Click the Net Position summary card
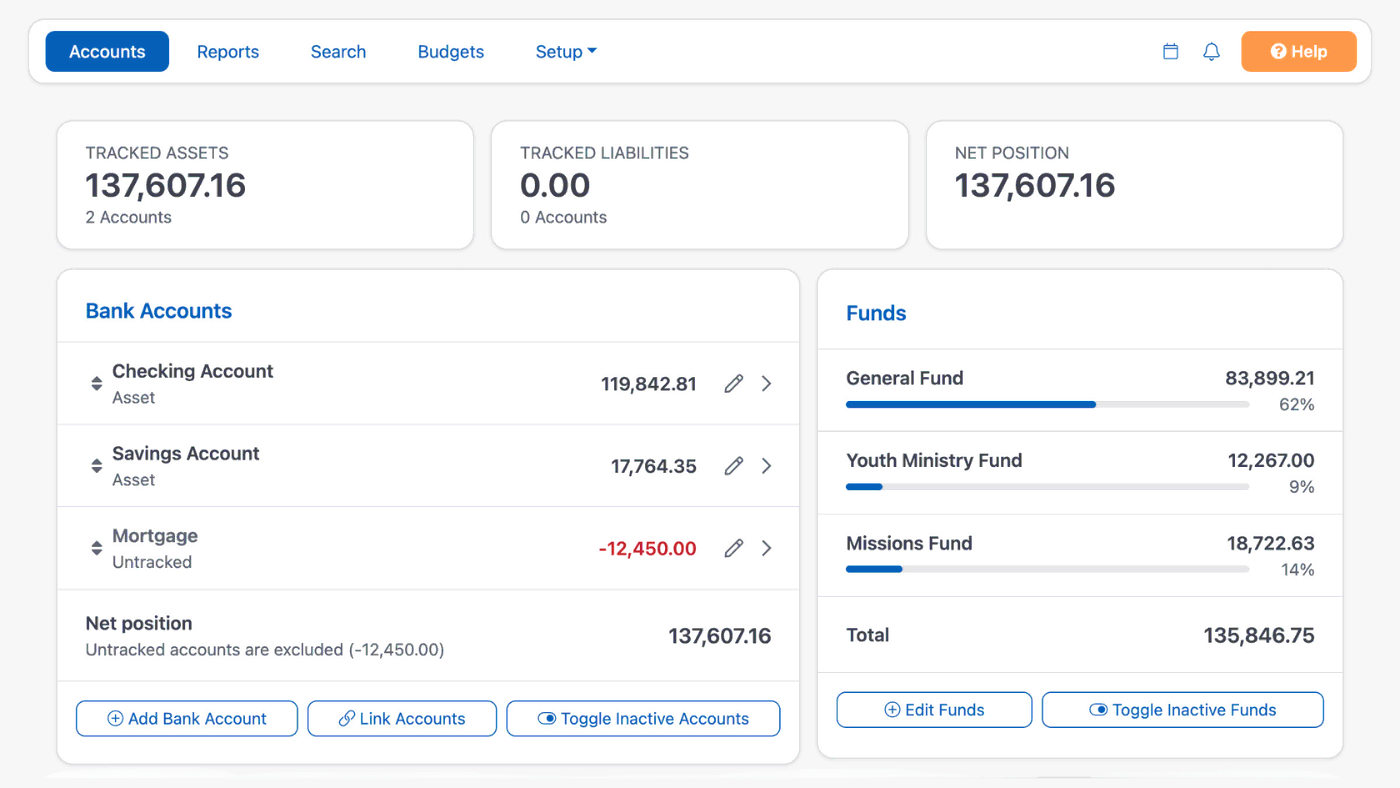The width and height of the screenshot is (1400, 788). [x=1135, y=185]
